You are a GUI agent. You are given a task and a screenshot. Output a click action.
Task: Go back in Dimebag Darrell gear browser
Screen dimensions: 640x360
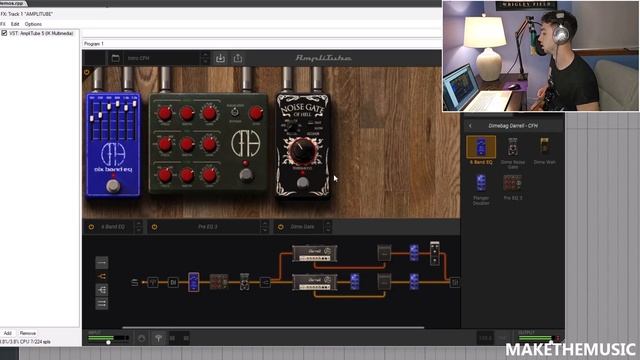(x=470, y=126)
